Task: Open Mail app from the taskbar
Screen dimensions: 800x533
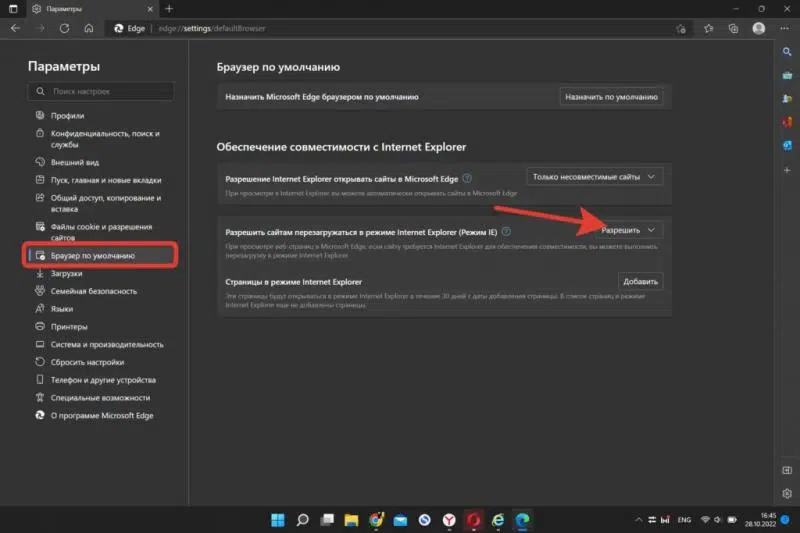Action: pos(400,520)
